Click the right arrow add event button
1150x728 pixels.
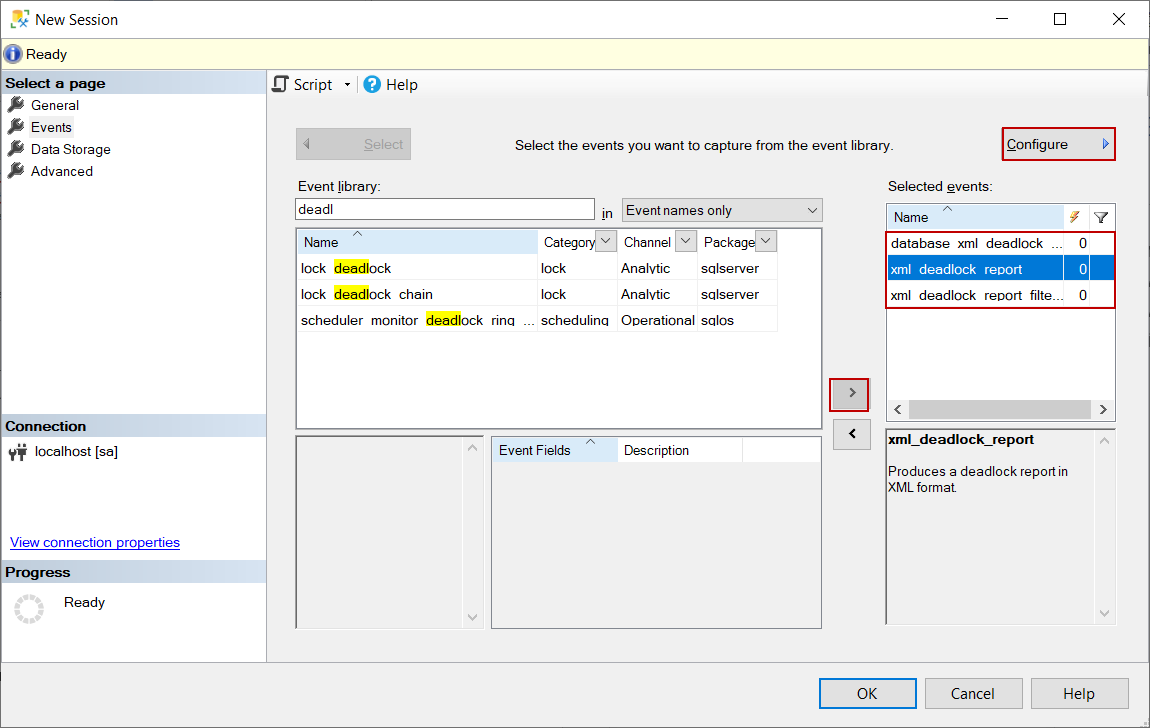tap(851, 394)
